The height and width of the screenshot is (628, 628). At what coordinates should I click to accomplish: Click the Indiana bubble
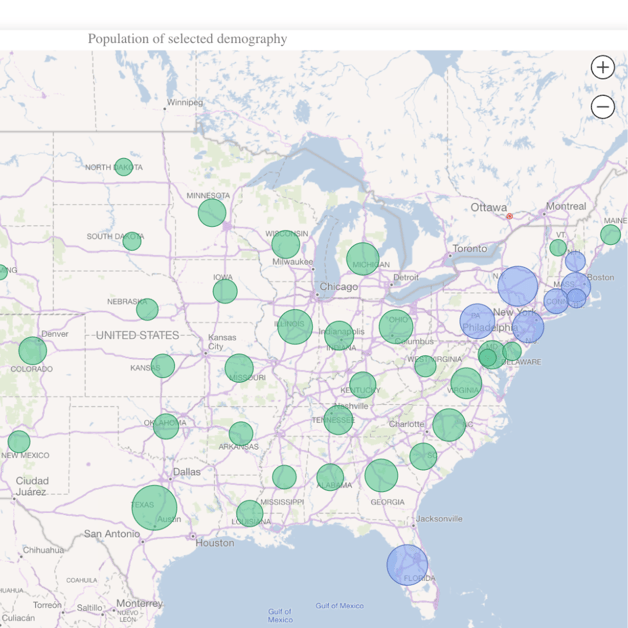click(339, 336)
